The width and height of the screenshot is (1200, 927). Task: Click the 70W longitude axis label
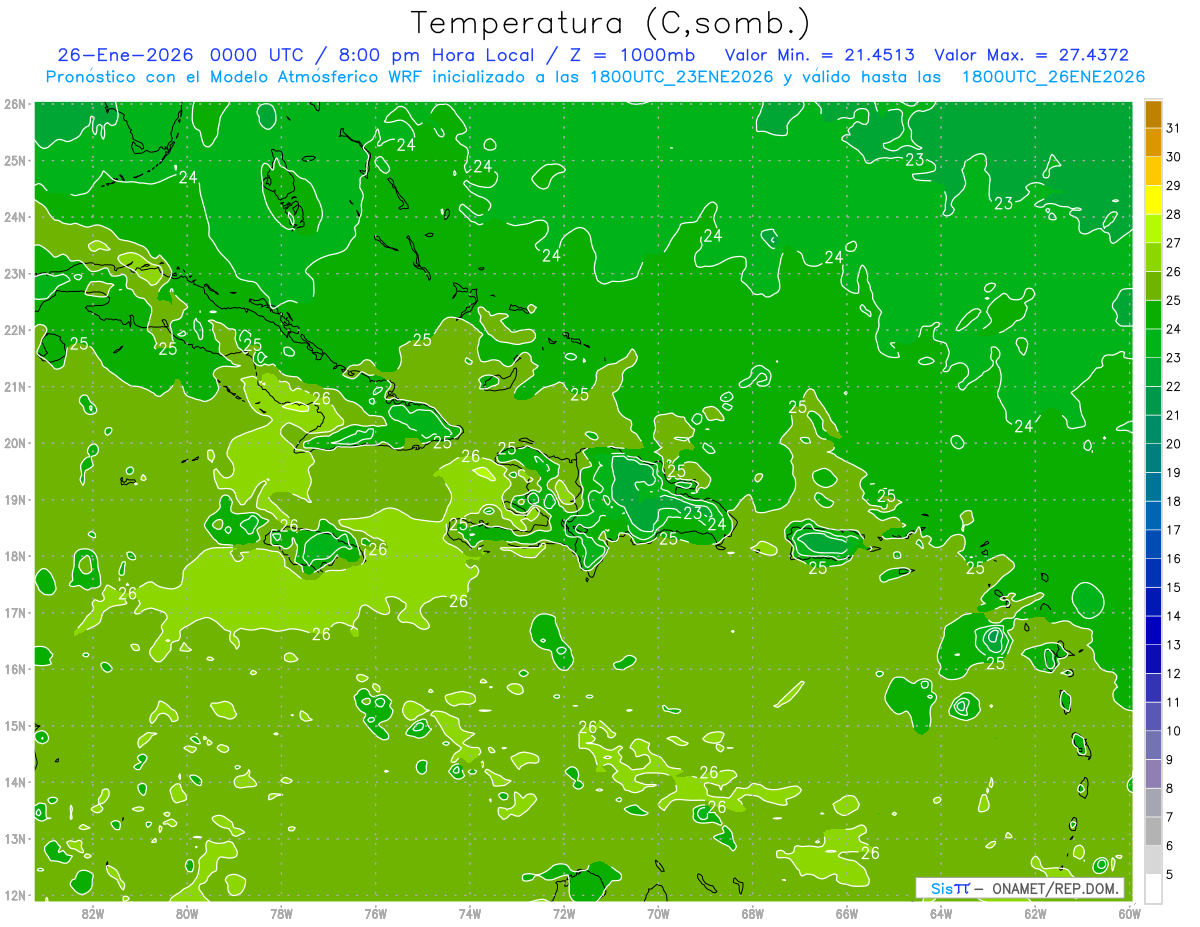(658, 913)
